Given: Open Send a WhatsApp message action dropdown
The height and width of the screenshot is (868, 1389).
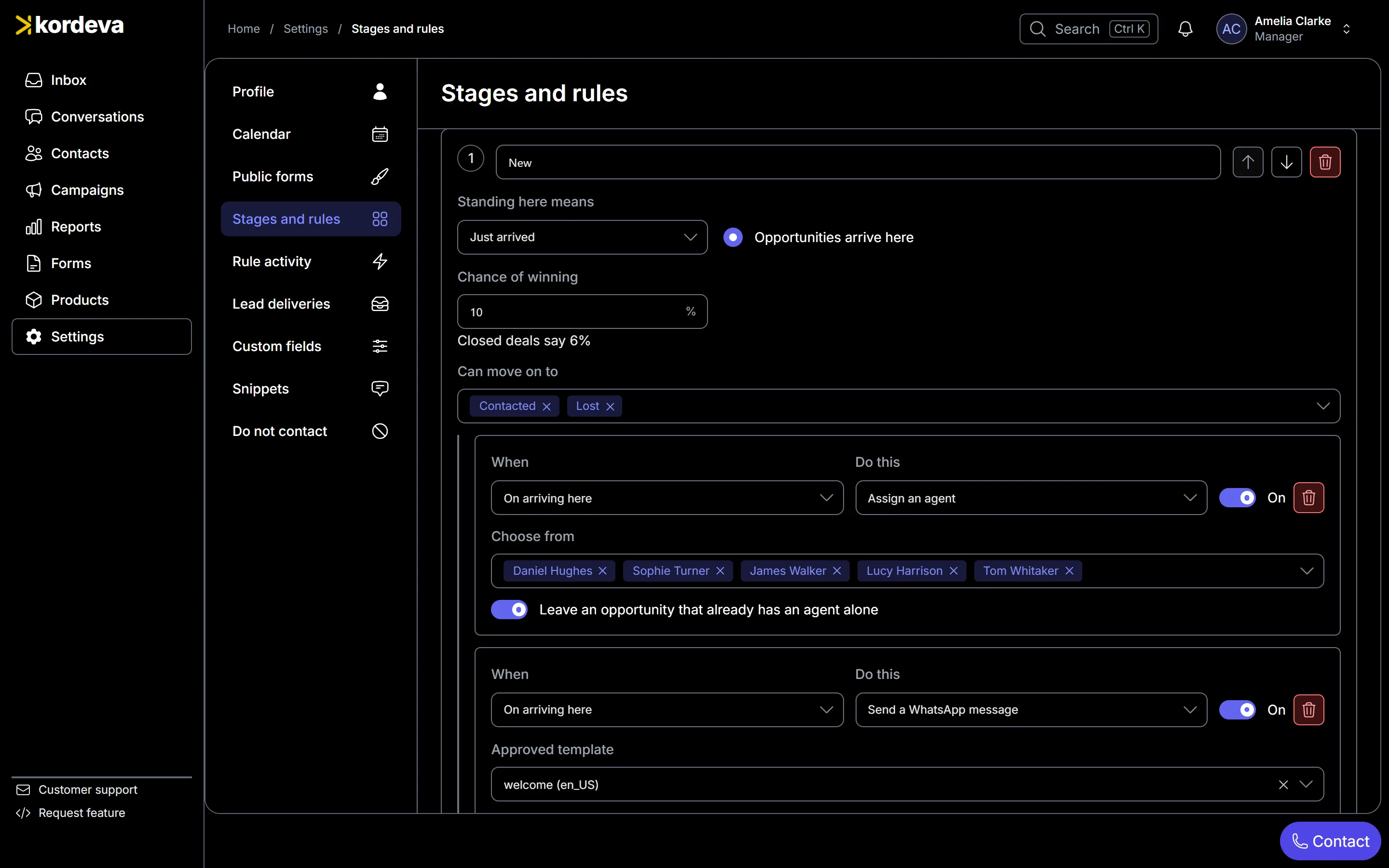Looking at the screenshot, I should coord(1031,710).
